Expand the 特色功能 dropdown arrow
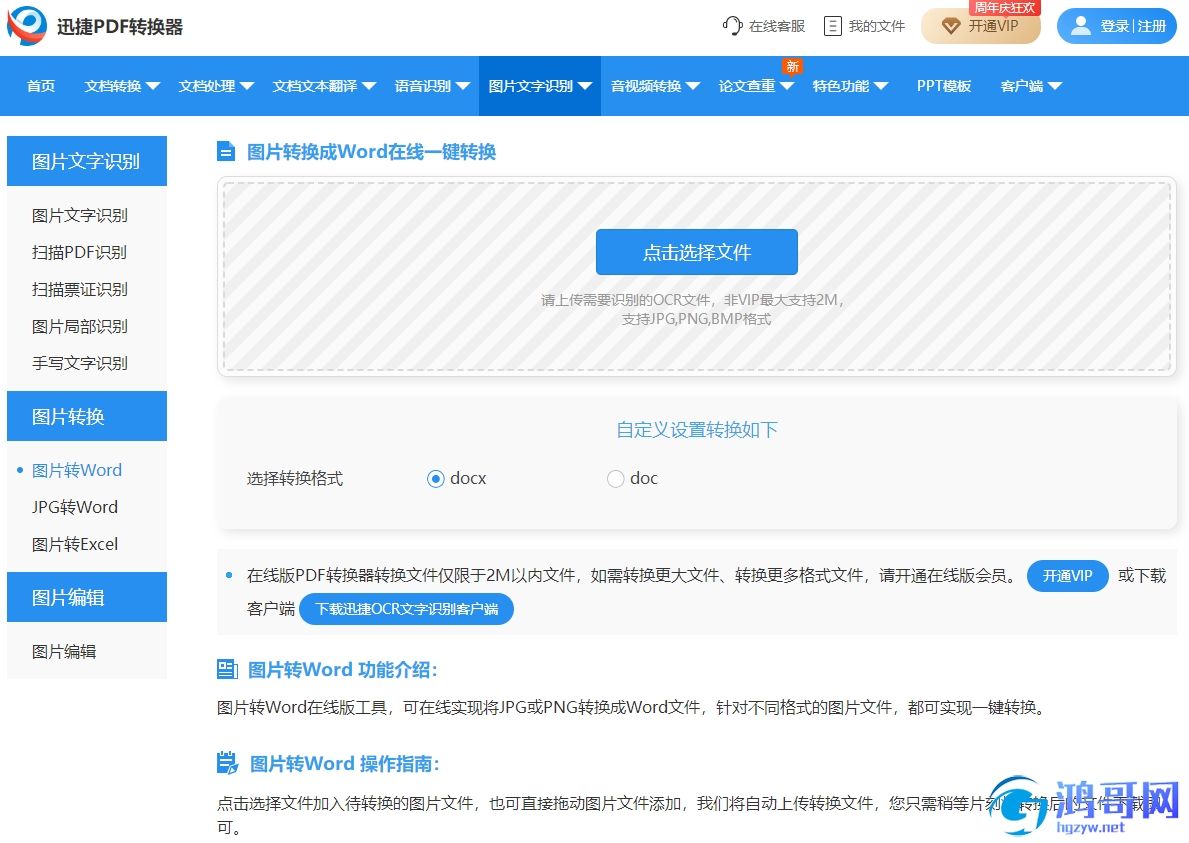1189x843 pixels. click(880, 86)
